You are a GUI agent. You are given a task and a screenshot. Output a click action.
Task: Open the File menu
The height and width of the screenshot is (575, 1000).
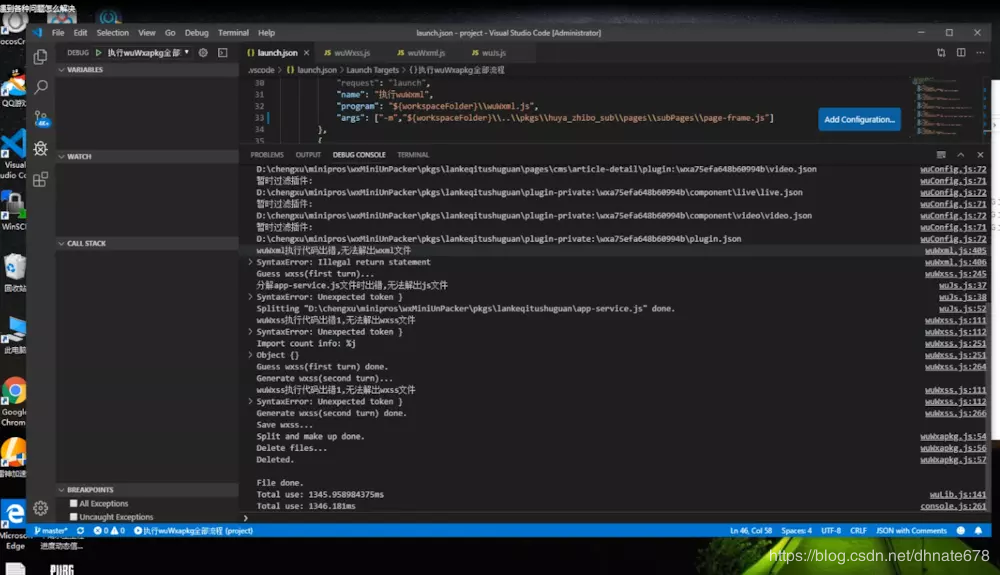click(x=58, y=33)
